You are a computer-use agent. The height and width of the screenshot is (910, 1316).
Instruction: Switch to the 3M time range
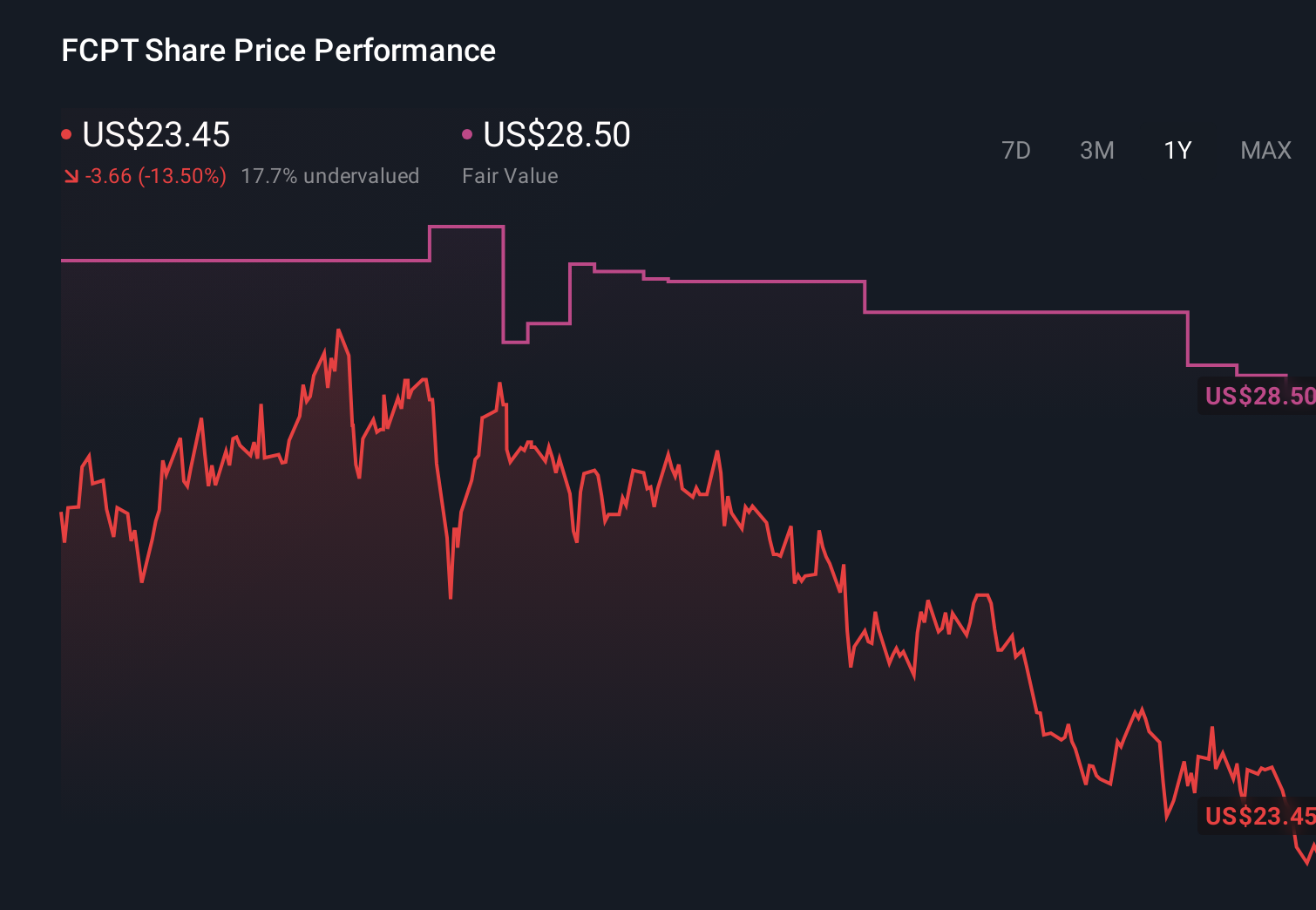tap(1097, 150)
